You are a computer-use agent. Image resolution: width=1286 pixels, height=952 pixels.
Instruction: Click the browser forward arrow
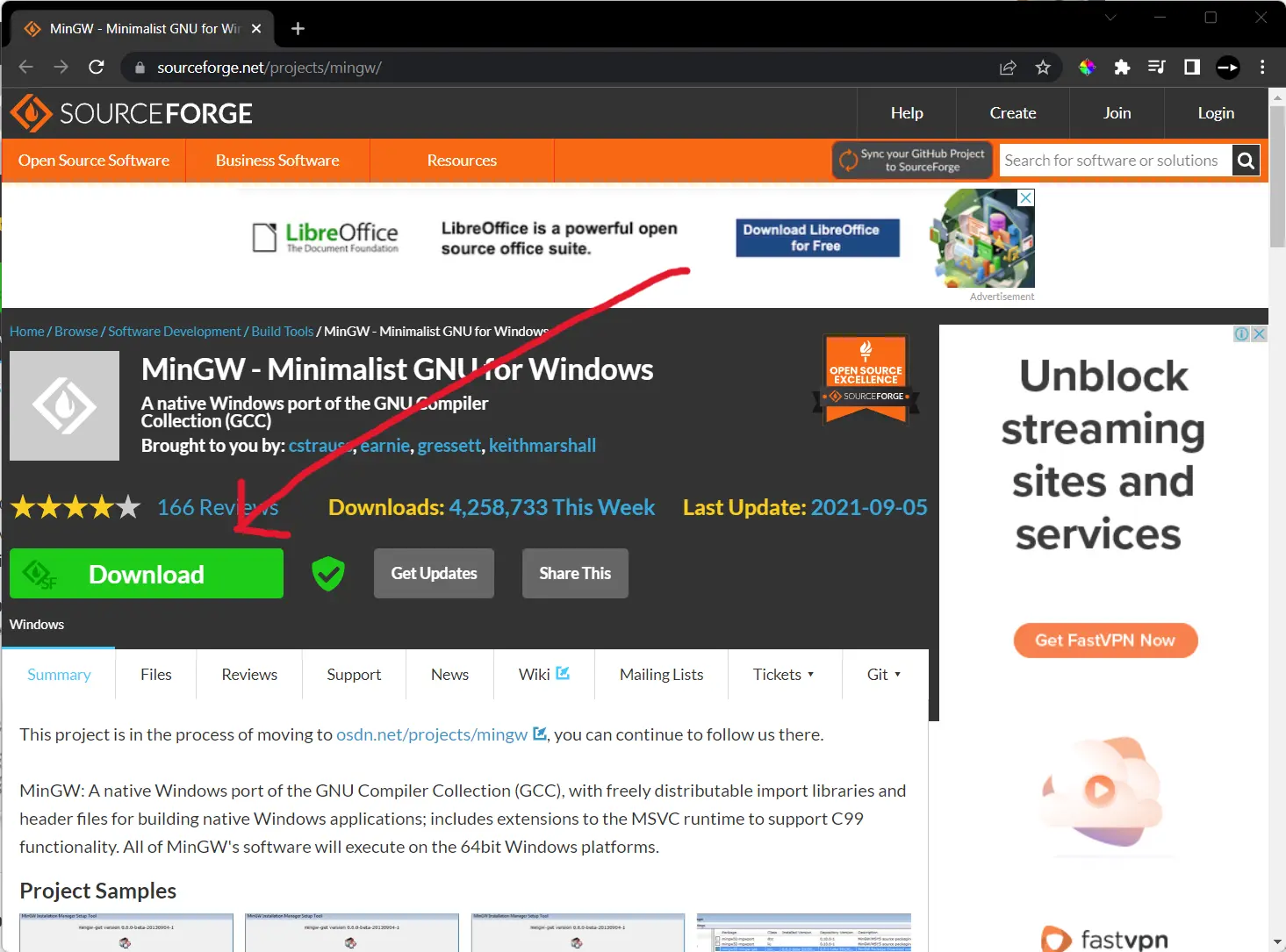[x=61, y=68]
